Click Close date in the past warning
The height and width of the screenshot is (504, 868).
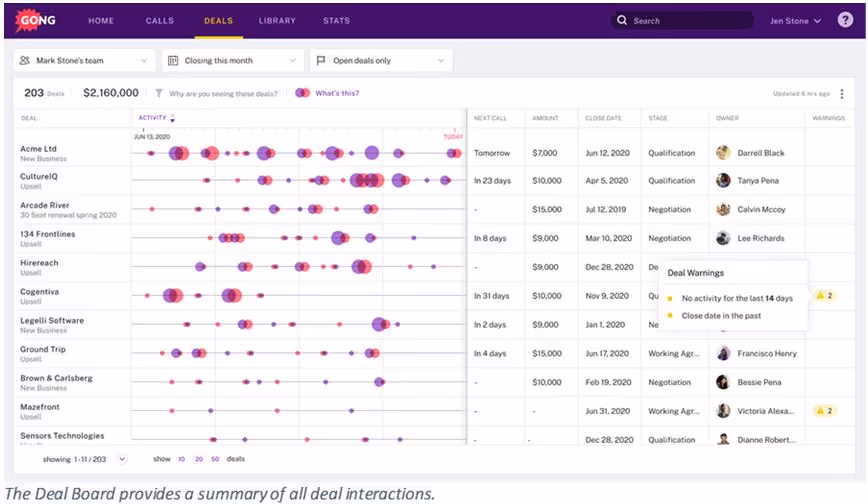(x=721, y=316)
